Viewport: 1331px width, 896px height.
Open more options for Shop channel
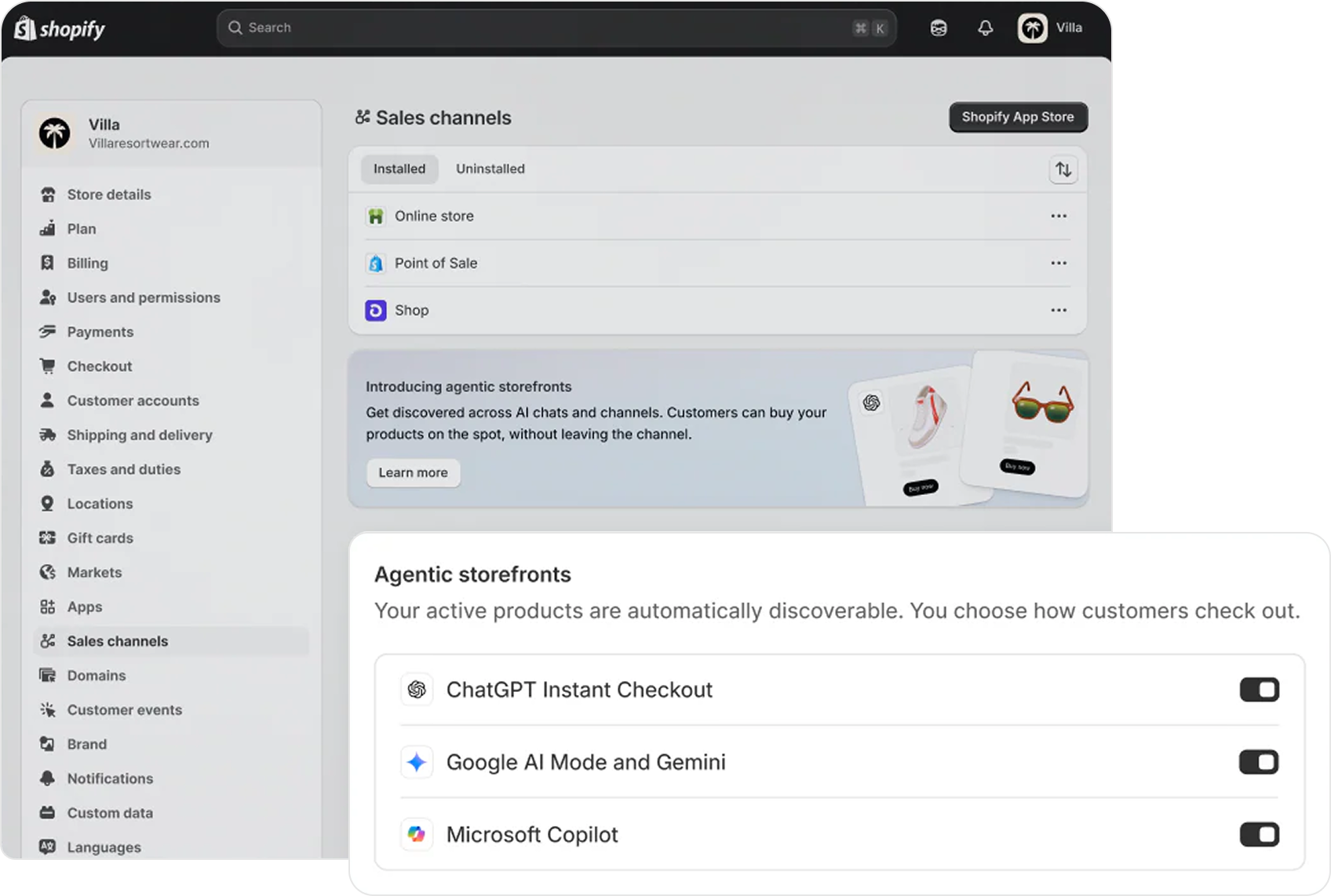1059,310
